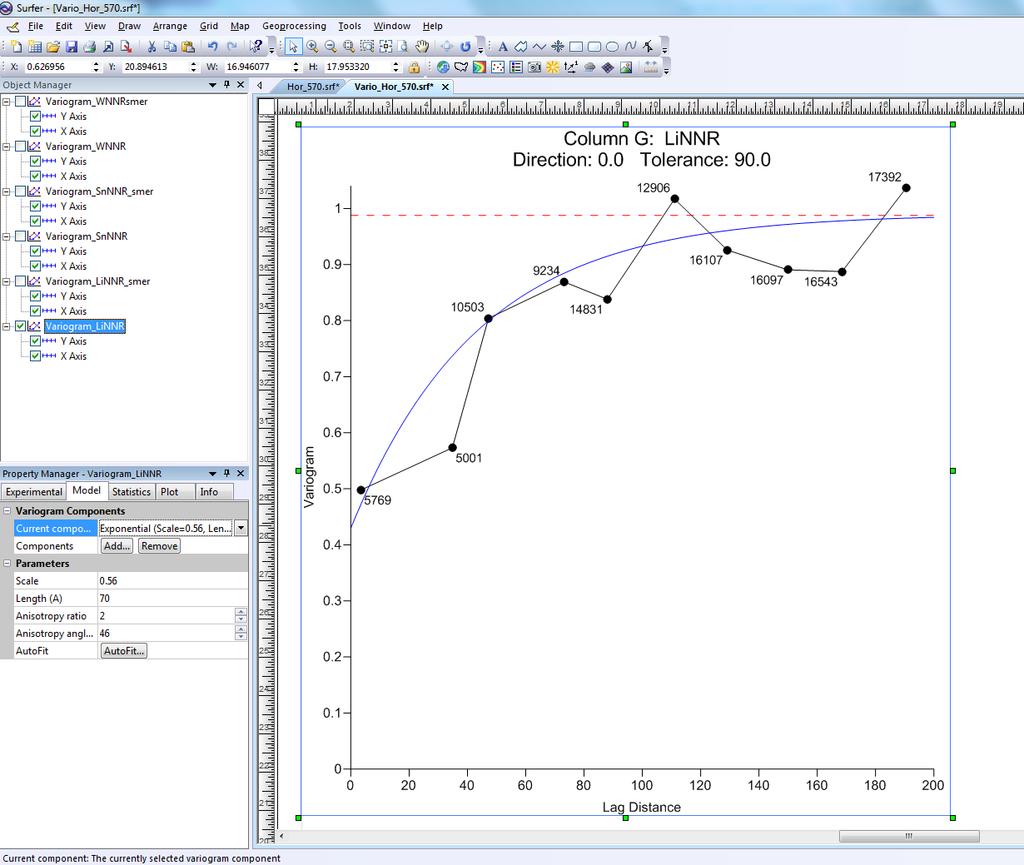
Task: Pin the Object Manager panel
Action: tap(227, 85)
